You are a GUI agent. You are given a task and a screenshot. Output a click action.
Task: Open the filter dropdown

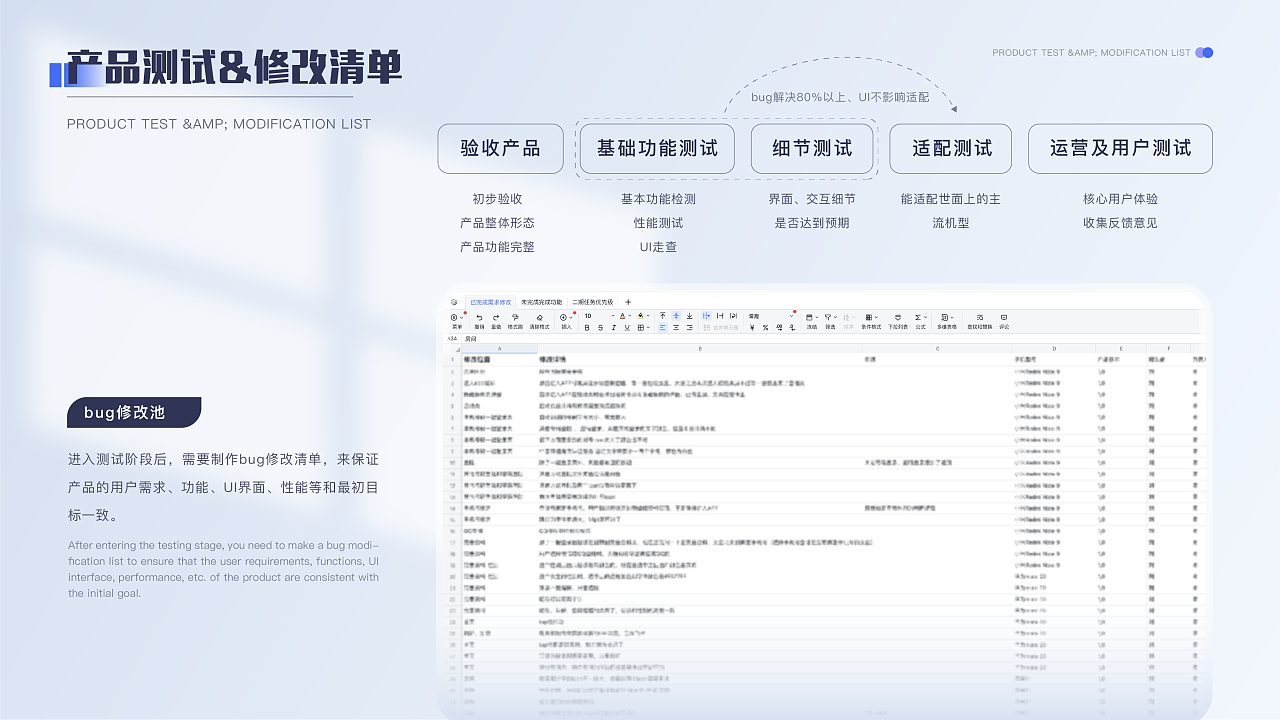click(830, 321)
